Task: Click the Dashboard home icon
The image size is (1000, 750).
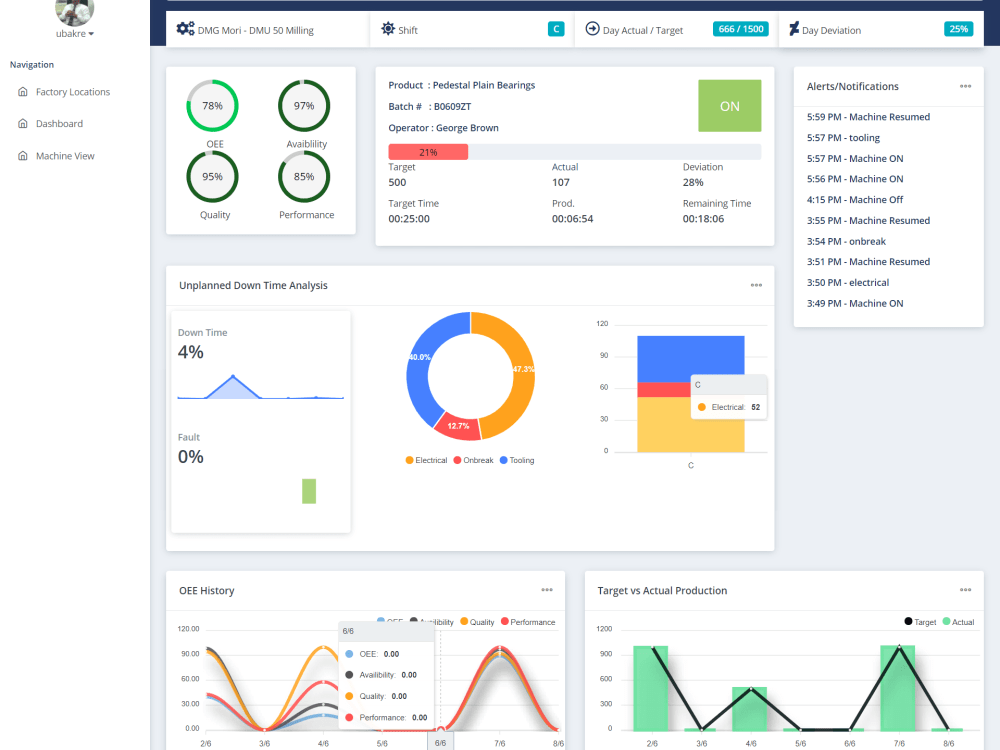Action: pyautogui.click(x=23, y=124)
